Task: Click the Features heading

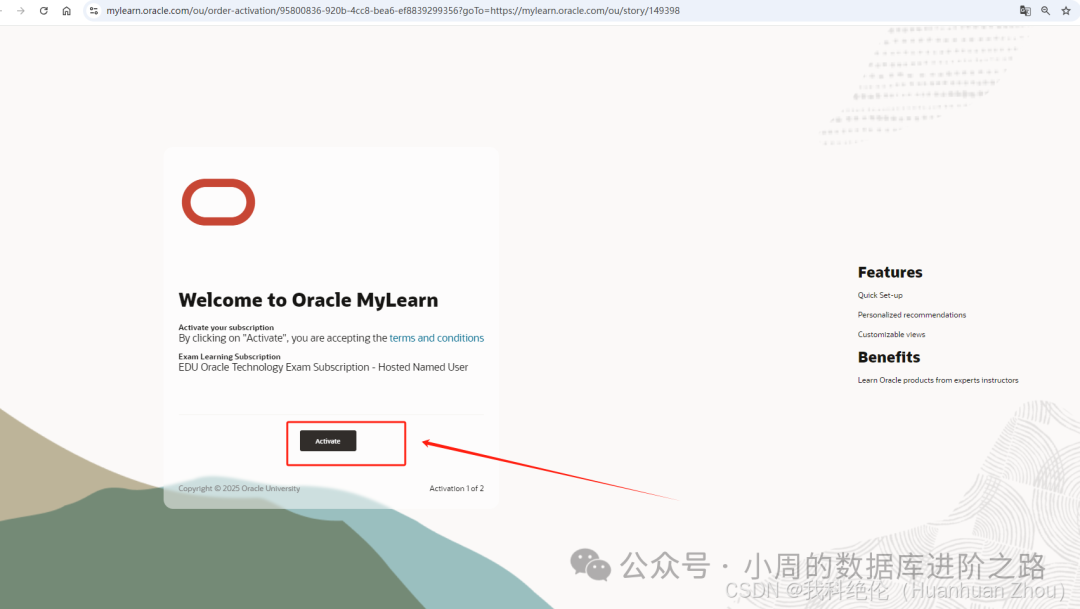Action: (x=890, y=272)
